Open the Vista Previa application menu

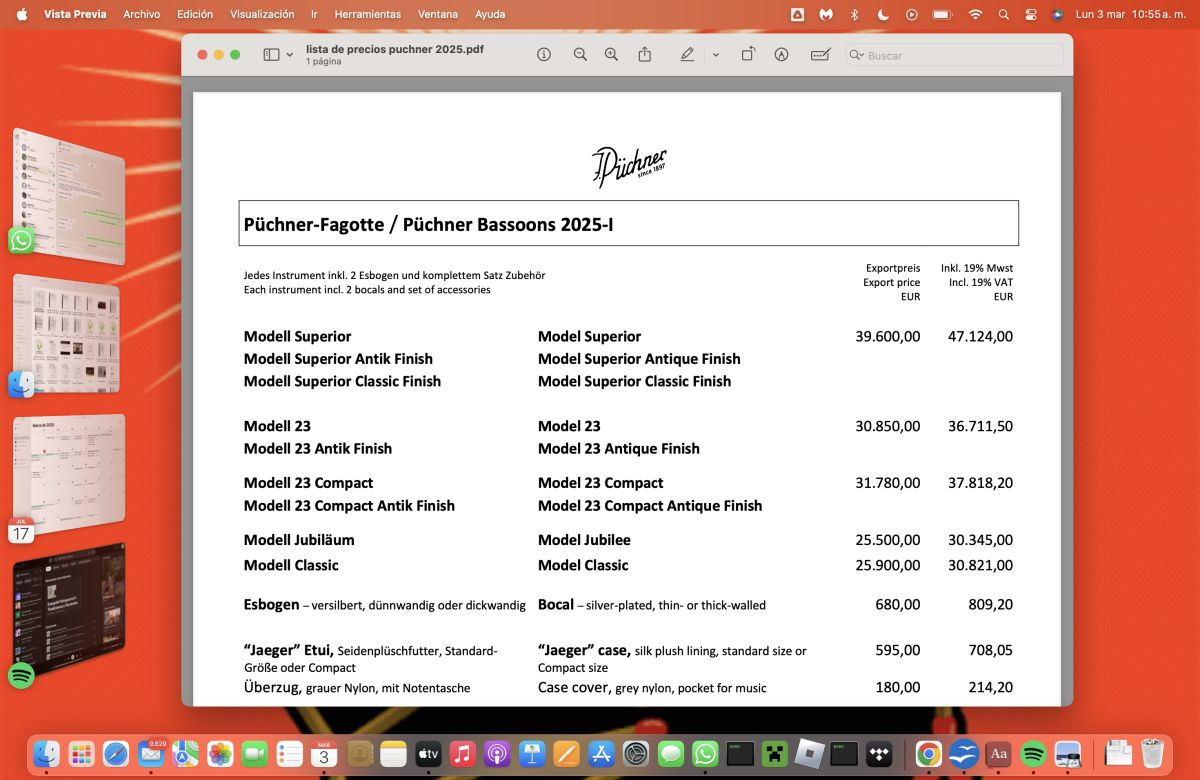(75, 14)
